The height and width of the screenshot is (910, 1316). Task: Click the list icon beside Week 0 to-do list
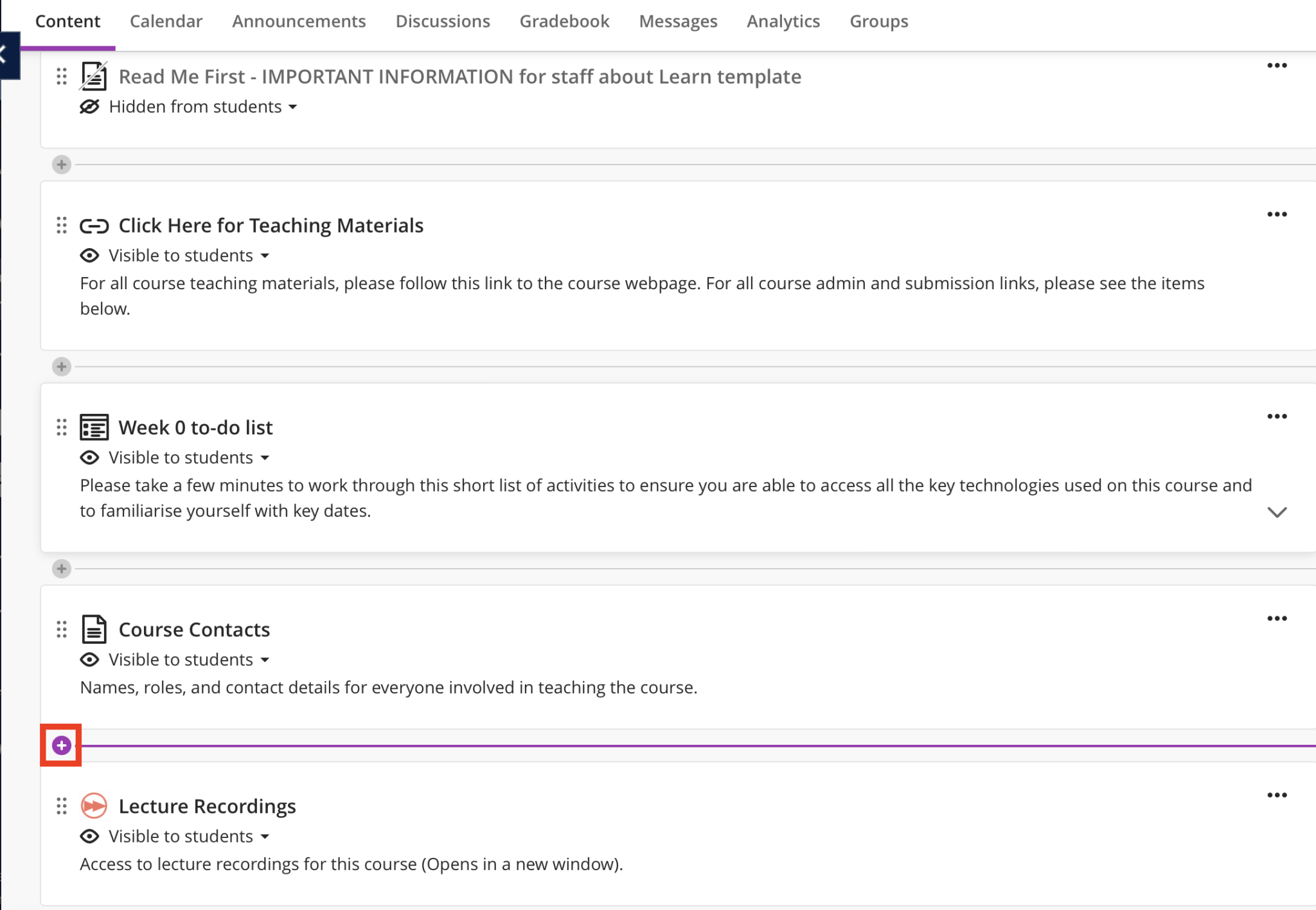(94, 427)
